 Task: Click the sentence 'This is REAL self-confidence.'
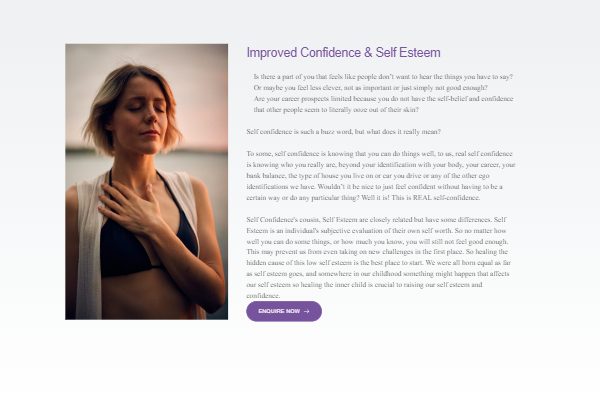[x=435, y=198]
